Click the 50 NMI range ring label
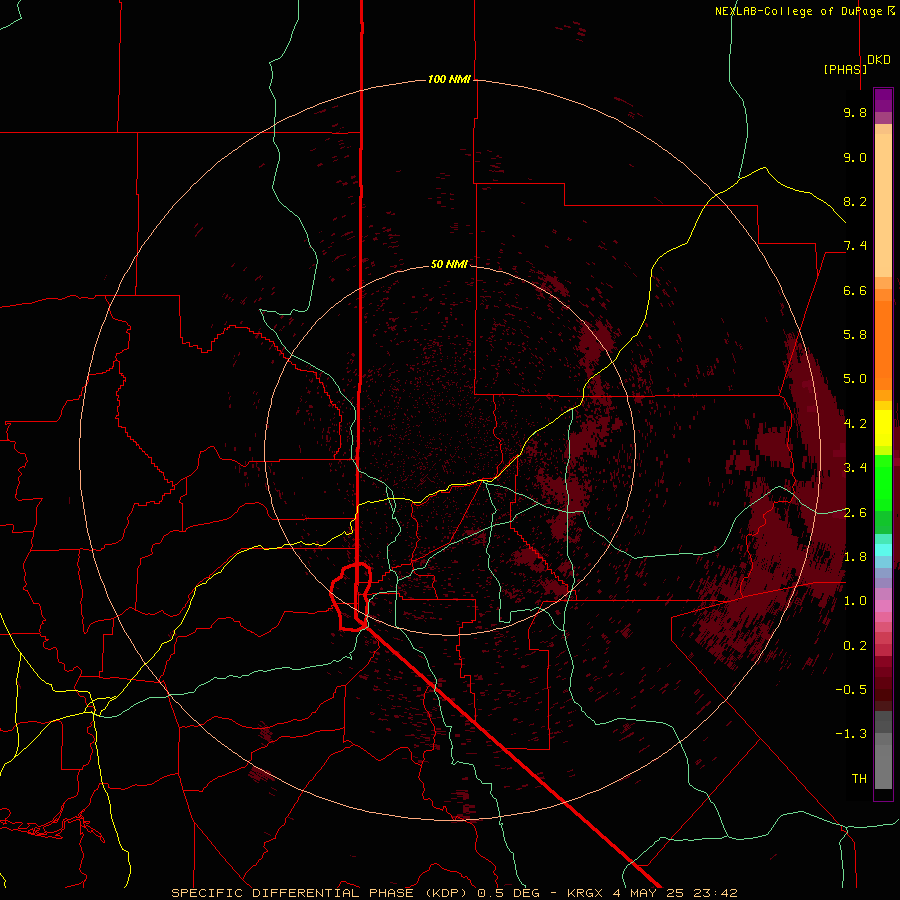 click(x=449, y=264)
